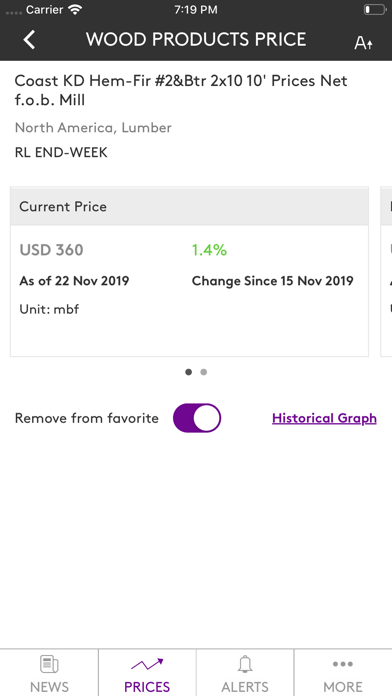Switch to the NEWS tab

pos(49,672)
